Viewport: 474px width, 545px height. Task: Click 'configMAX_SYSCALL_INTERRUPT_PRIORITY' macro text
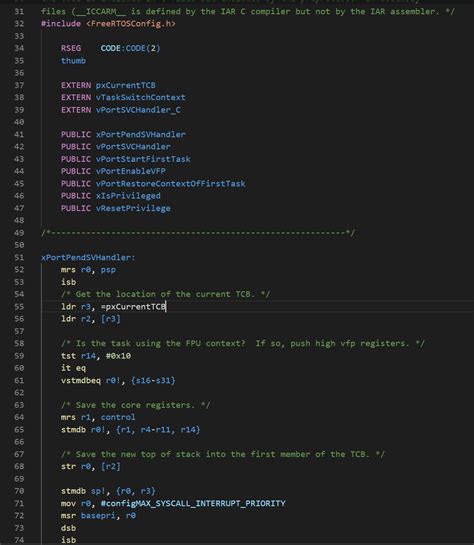tap(196, 504)
